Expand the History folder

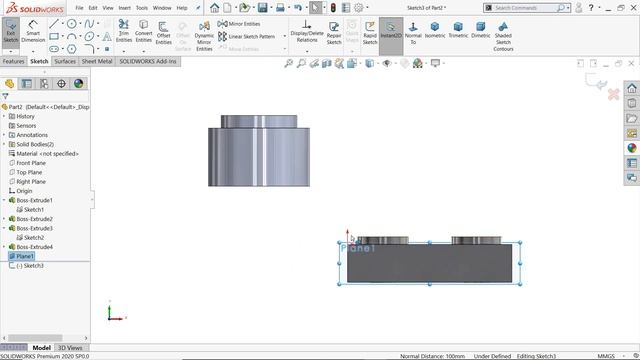[x=4, y=116]
